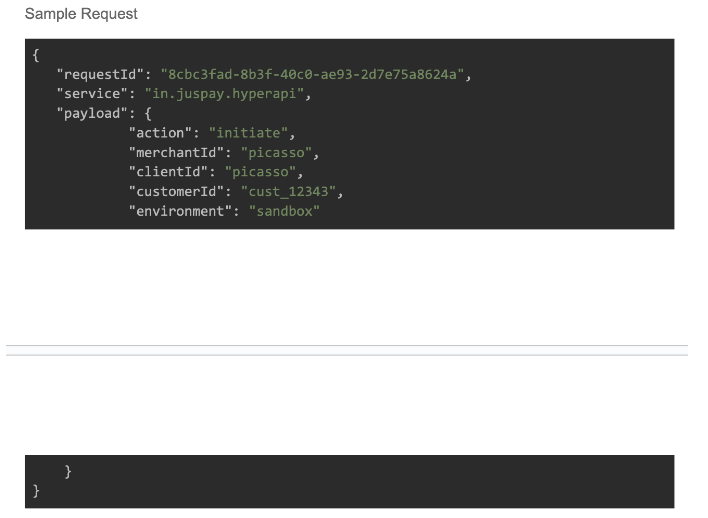Select the requestId UUID value string
The width and height of the screenshot is (708, 518).
click(x=314, y=75)
